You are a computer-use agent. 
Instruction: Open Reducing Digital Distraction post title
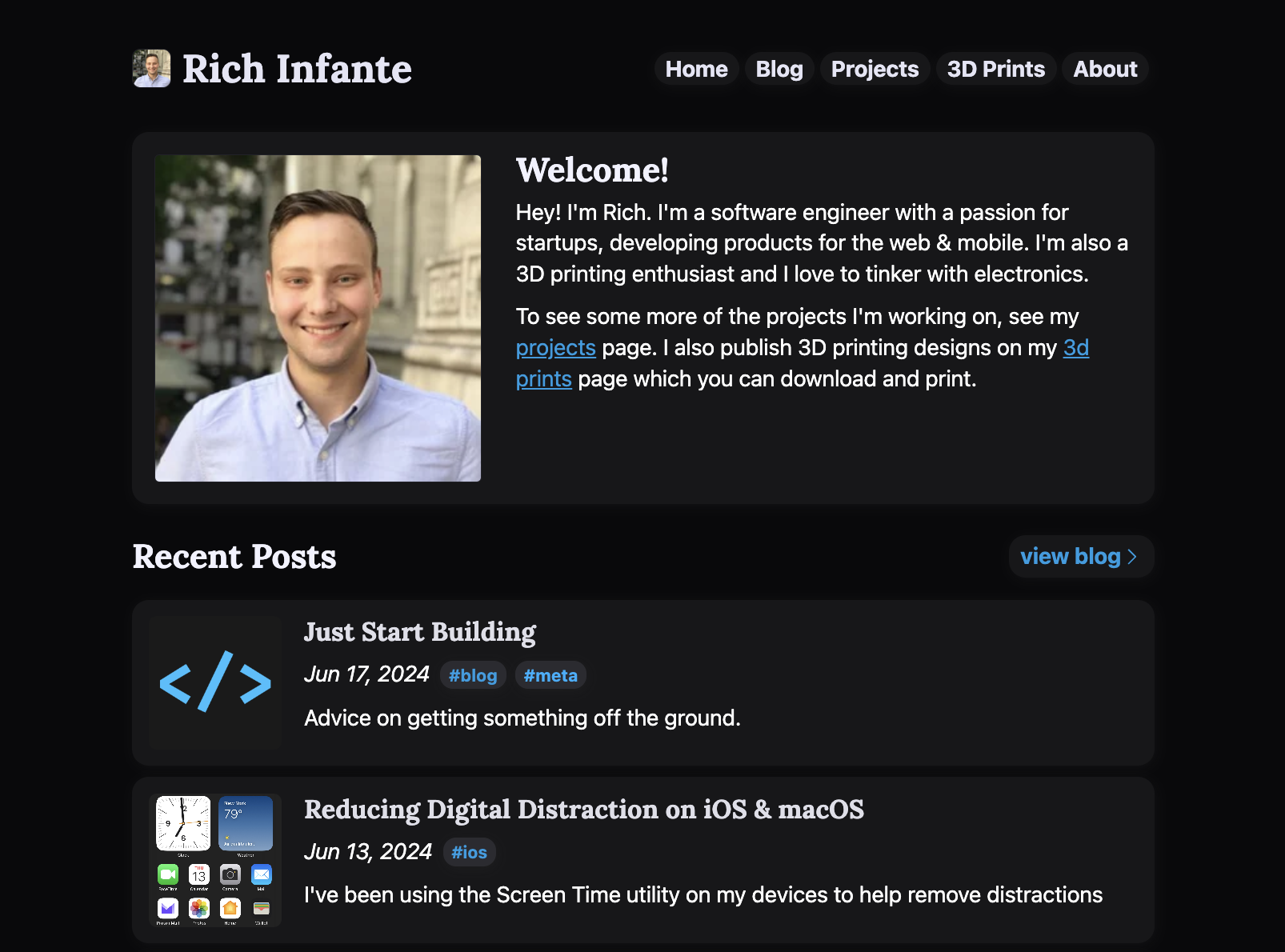pos(584,810)
